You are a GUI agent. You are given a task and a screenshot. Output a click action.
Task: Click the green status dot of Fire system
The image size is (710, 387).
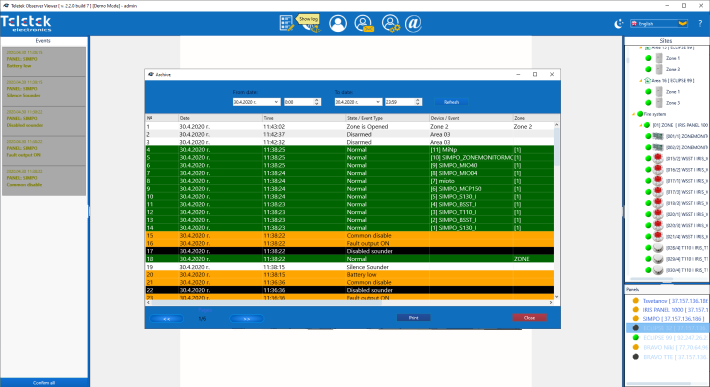[x=640, y=114]
